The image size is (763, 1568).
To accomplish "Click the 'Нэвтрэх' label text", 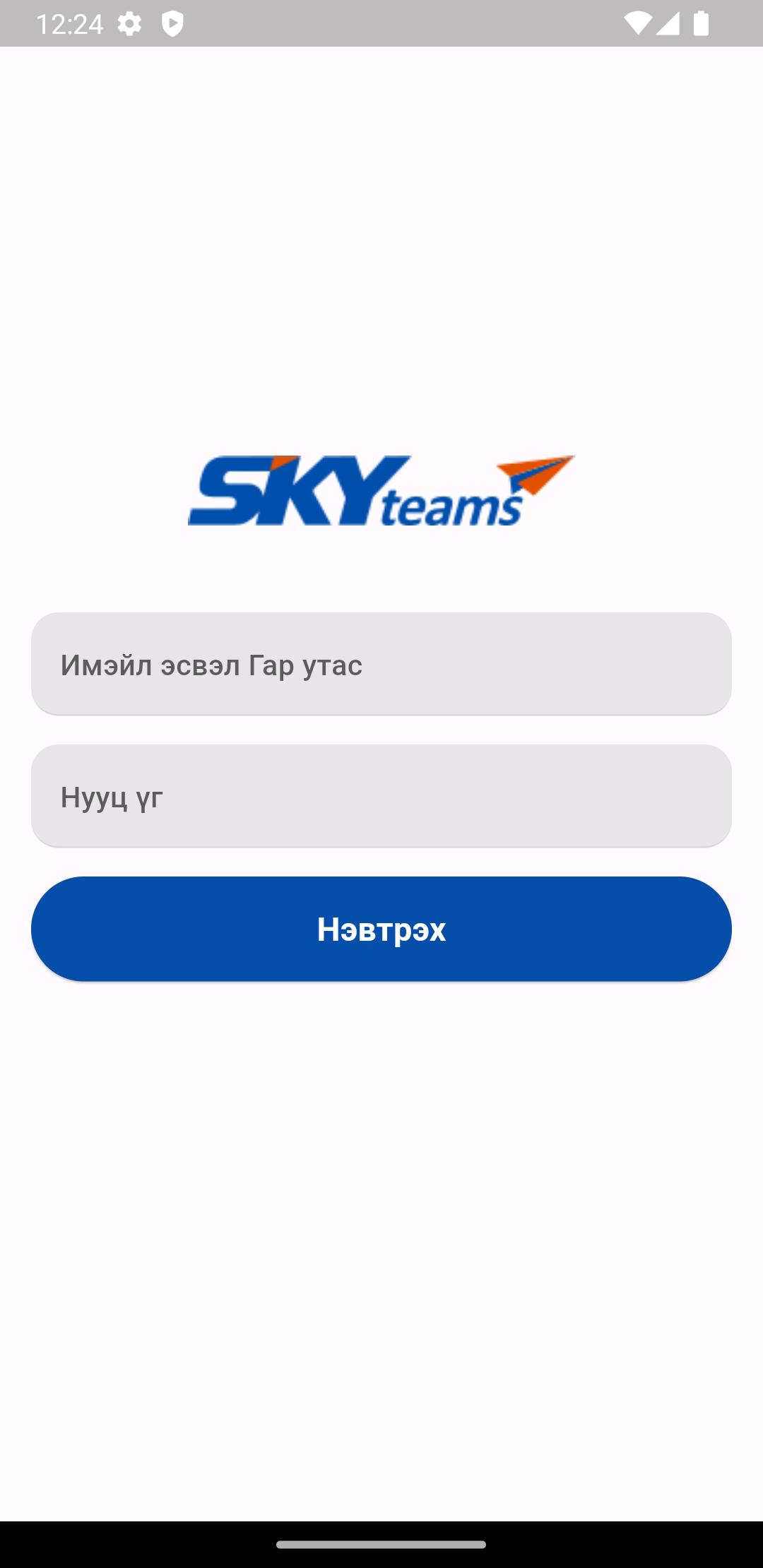I will point(381,929).
